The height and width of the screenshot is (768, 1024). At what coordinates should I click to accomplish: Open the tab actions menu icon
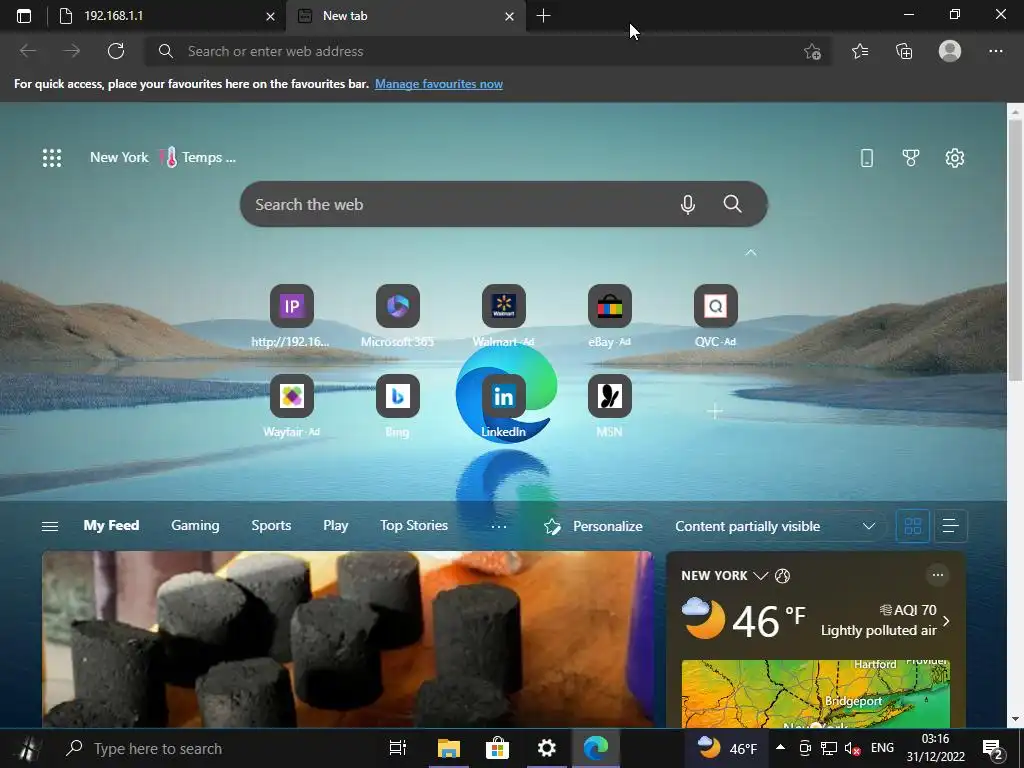[x=24, y=16]
